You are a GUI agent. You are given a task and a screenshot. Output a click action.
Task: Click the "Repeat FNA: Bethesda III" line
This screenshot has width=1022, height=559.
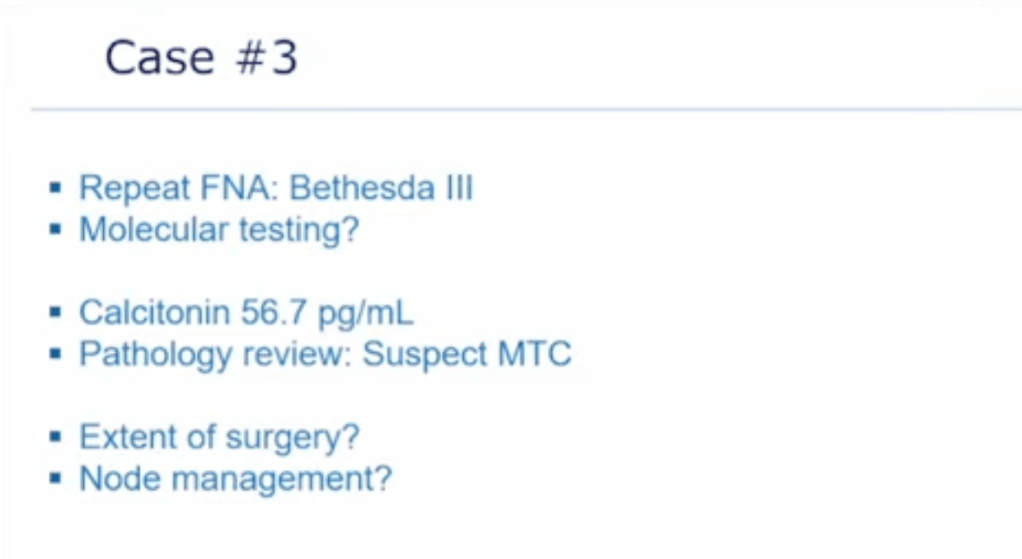[275, 188]
